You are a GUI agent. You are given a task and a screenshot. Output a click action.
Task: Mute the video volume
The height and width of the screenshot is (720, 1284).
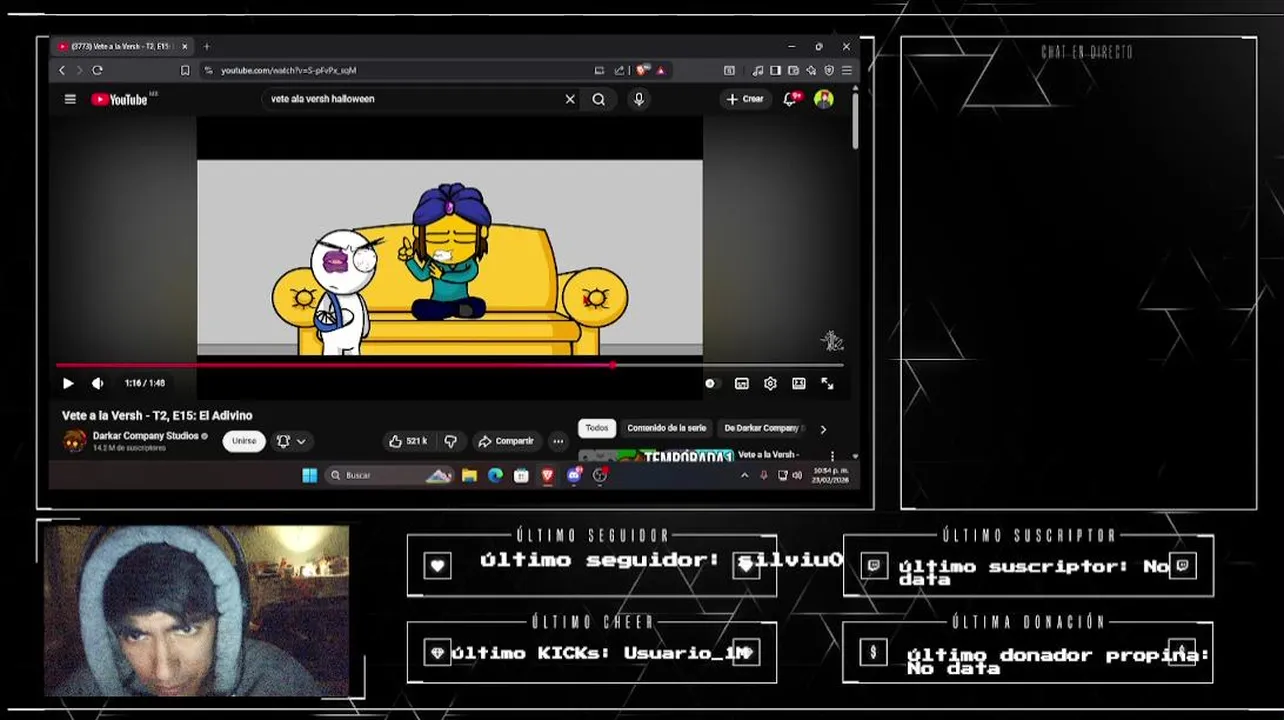pos(98,383)
